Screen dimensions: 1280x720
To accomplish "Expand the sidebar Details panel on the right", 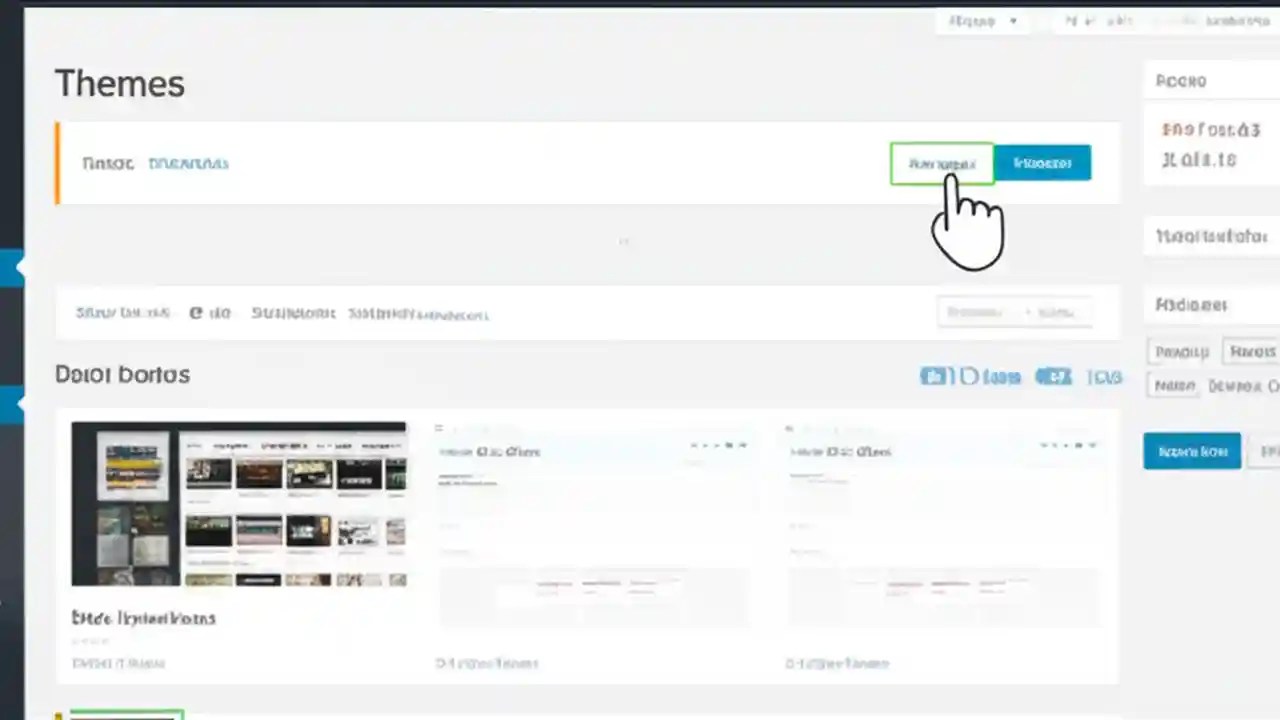I will click(1211, 236).
